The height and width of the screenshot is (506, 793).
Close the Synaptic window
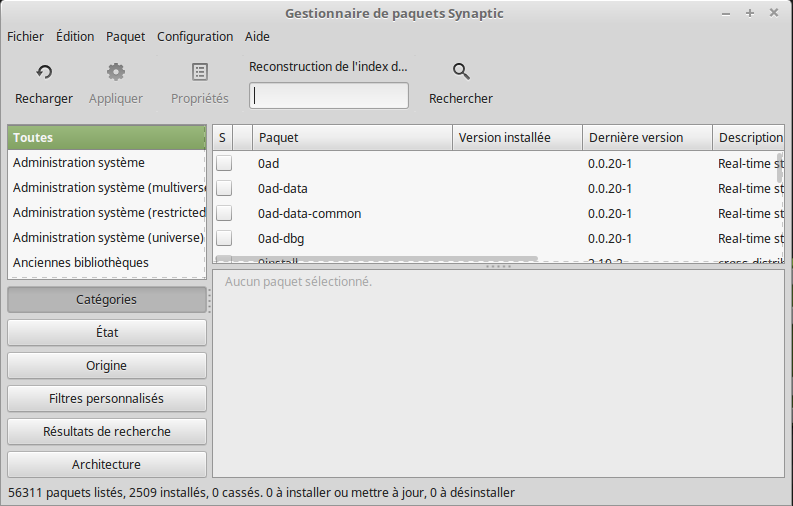pyautogui.click(x=774, y=13)
